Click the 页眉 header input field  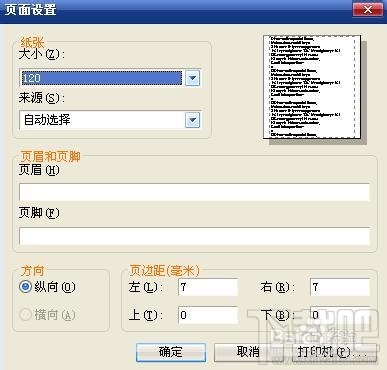pos(194,192)
